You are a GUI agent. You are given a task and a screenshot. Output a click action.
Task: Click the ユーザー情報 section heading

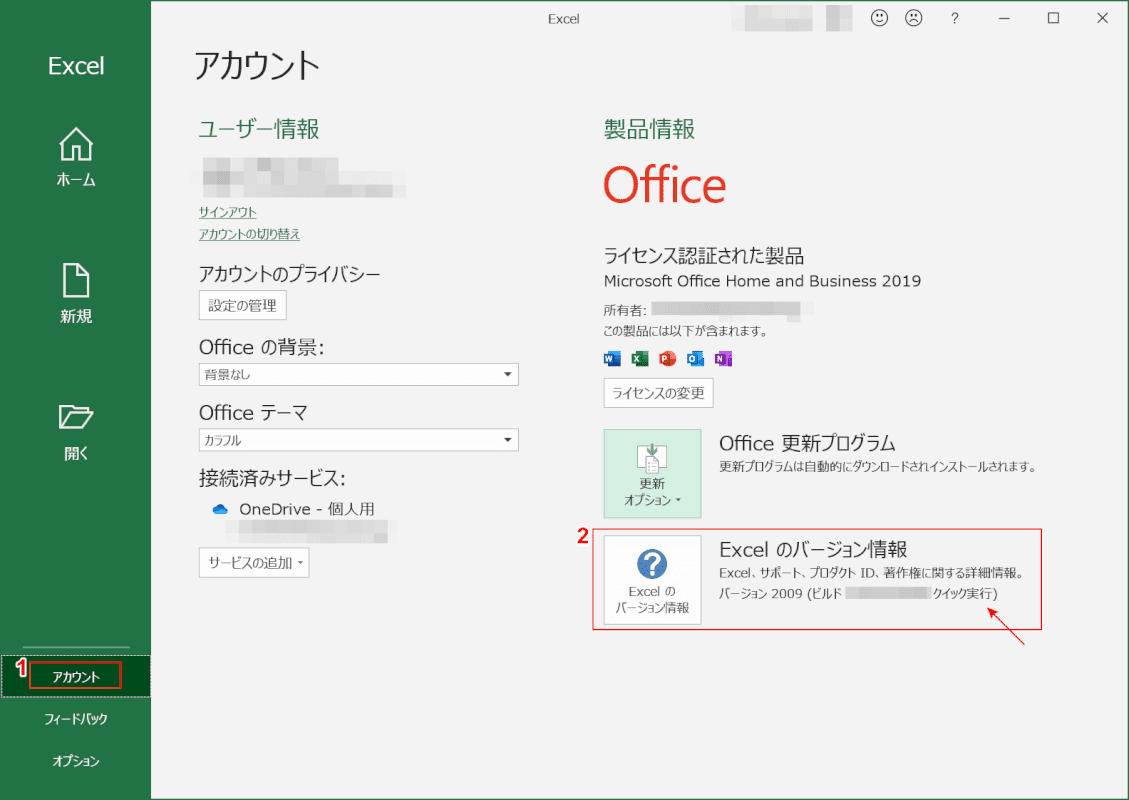pyautogui.click(x=259, y=129)
